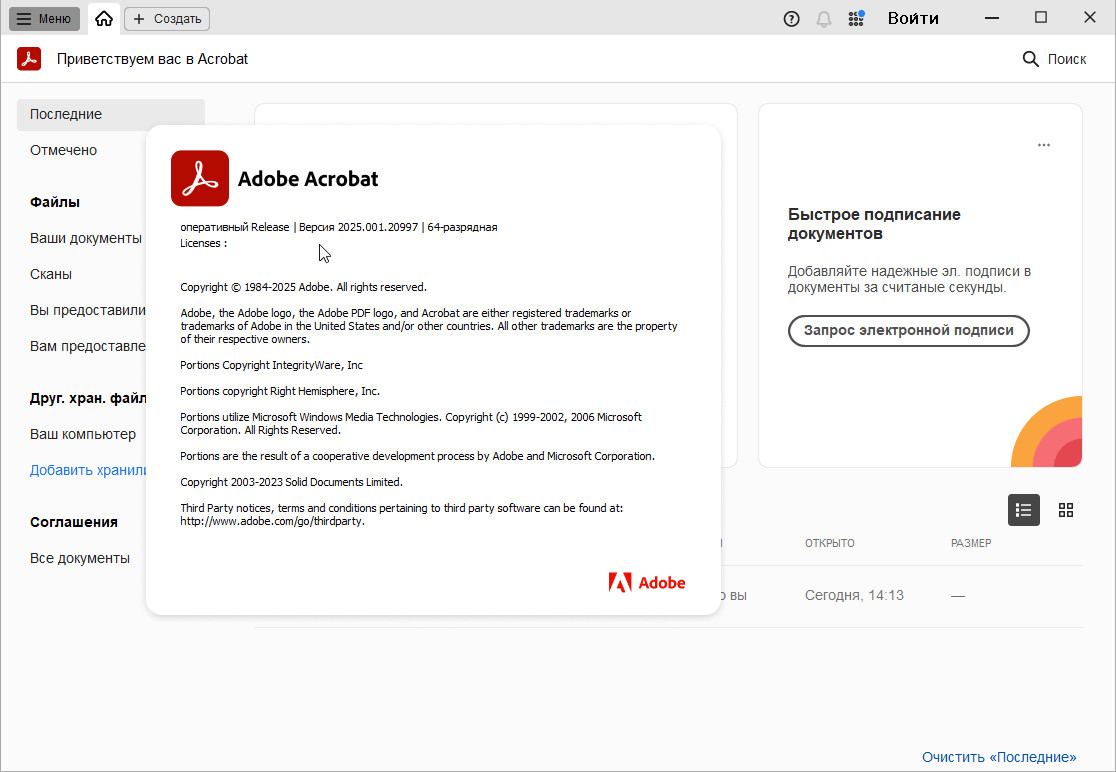Screen dimensions: 1116x772
Task: Click the Создать button
Action: coord(167,18)
